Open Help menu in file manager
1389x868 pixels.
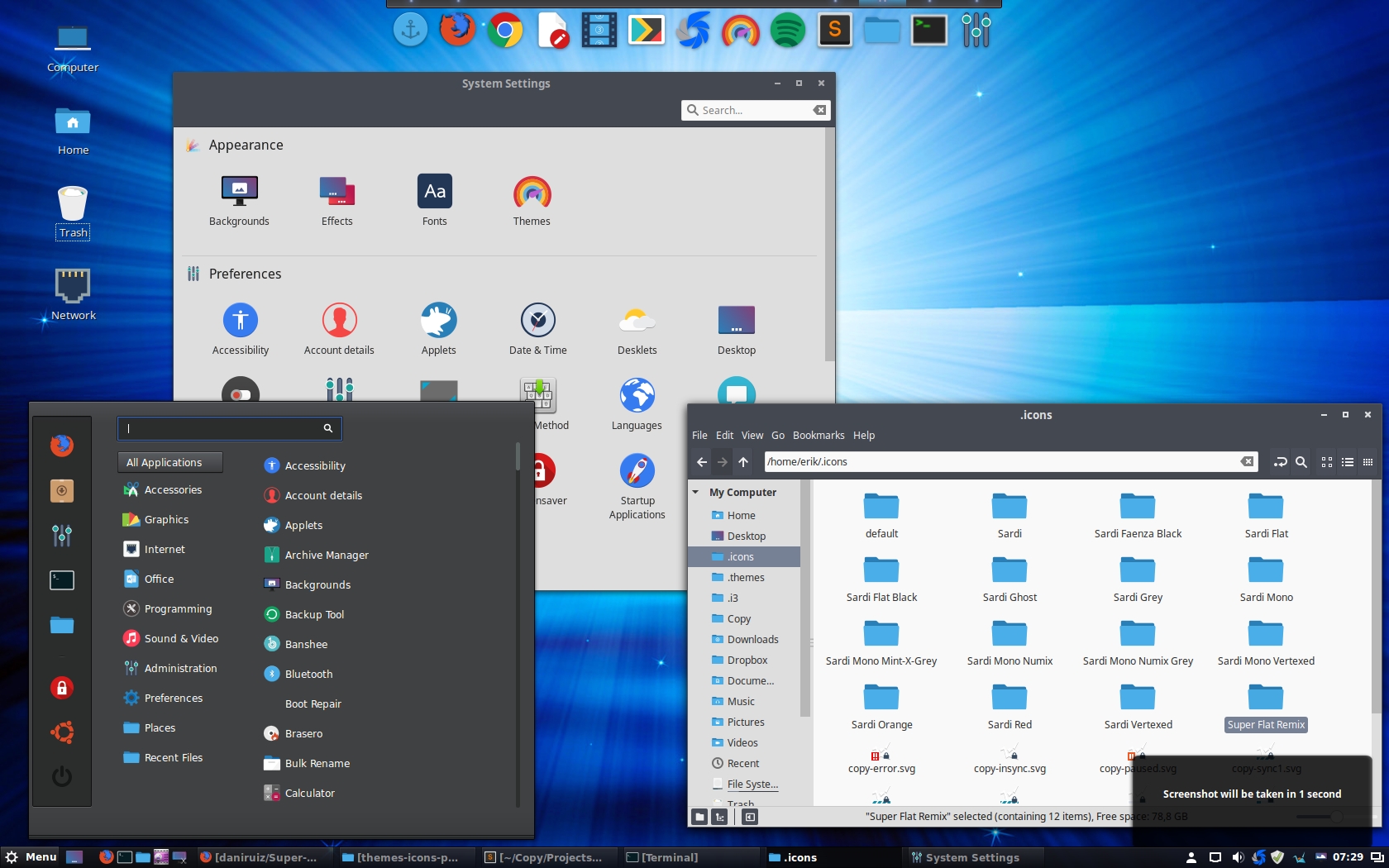point(864,435)
